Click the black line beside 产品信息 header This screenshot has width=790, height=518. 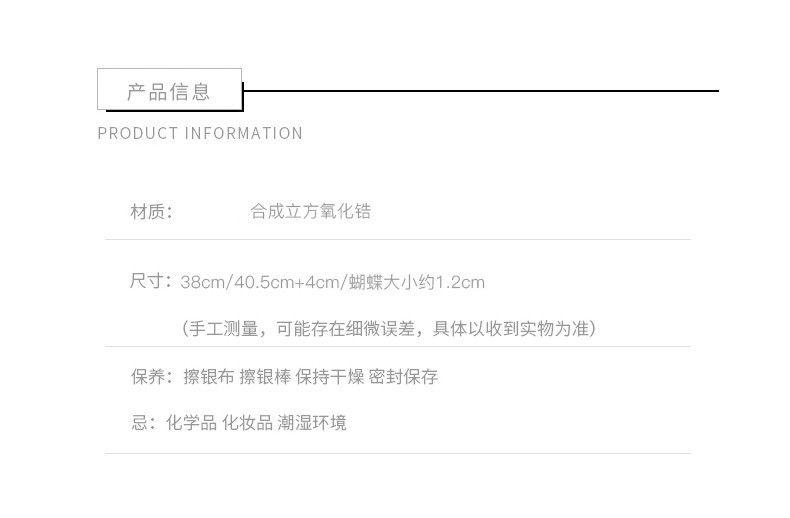(480, 91)
